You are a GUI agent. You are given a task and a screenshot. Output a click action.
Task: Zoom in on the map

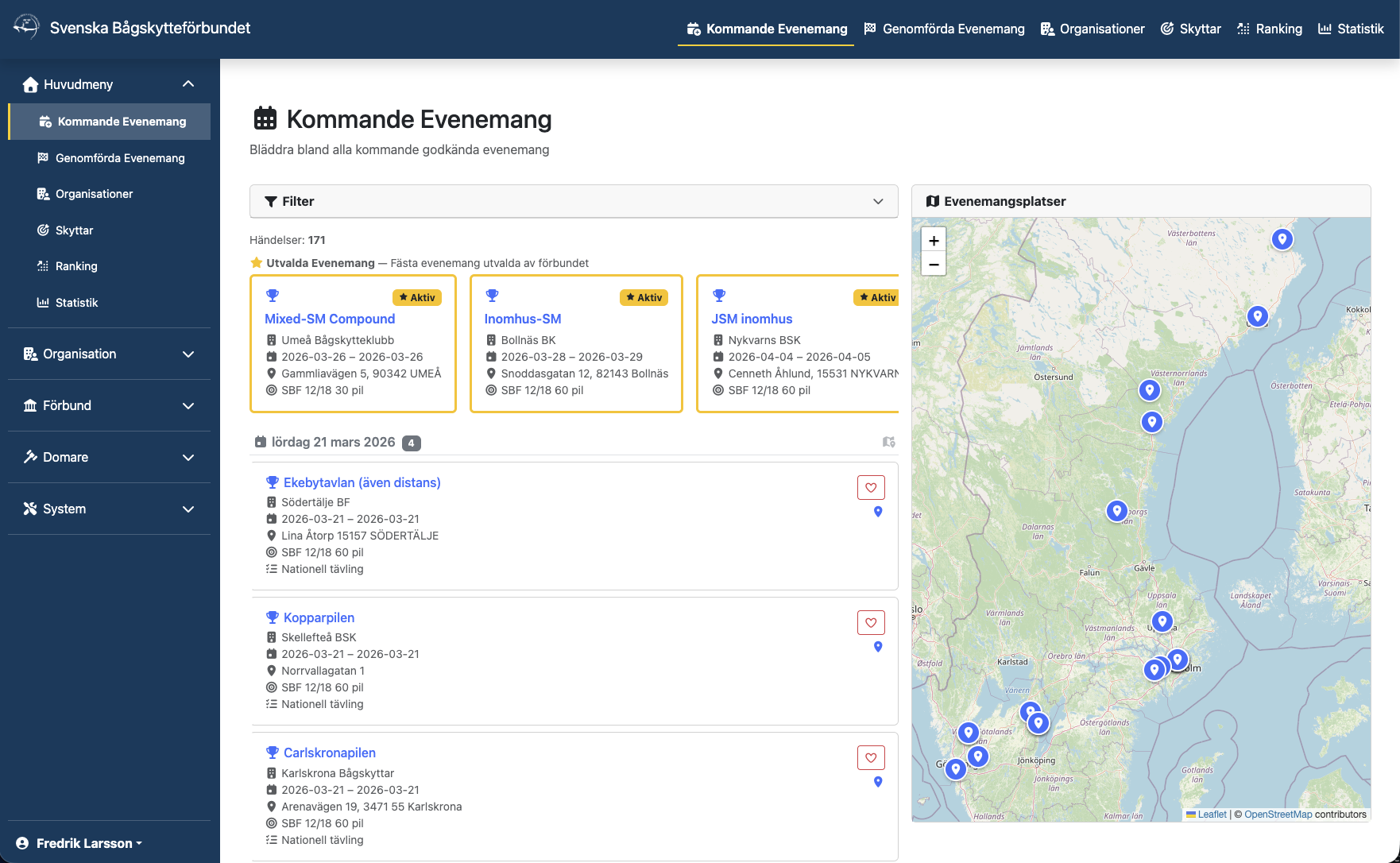[x=934, y=240]
